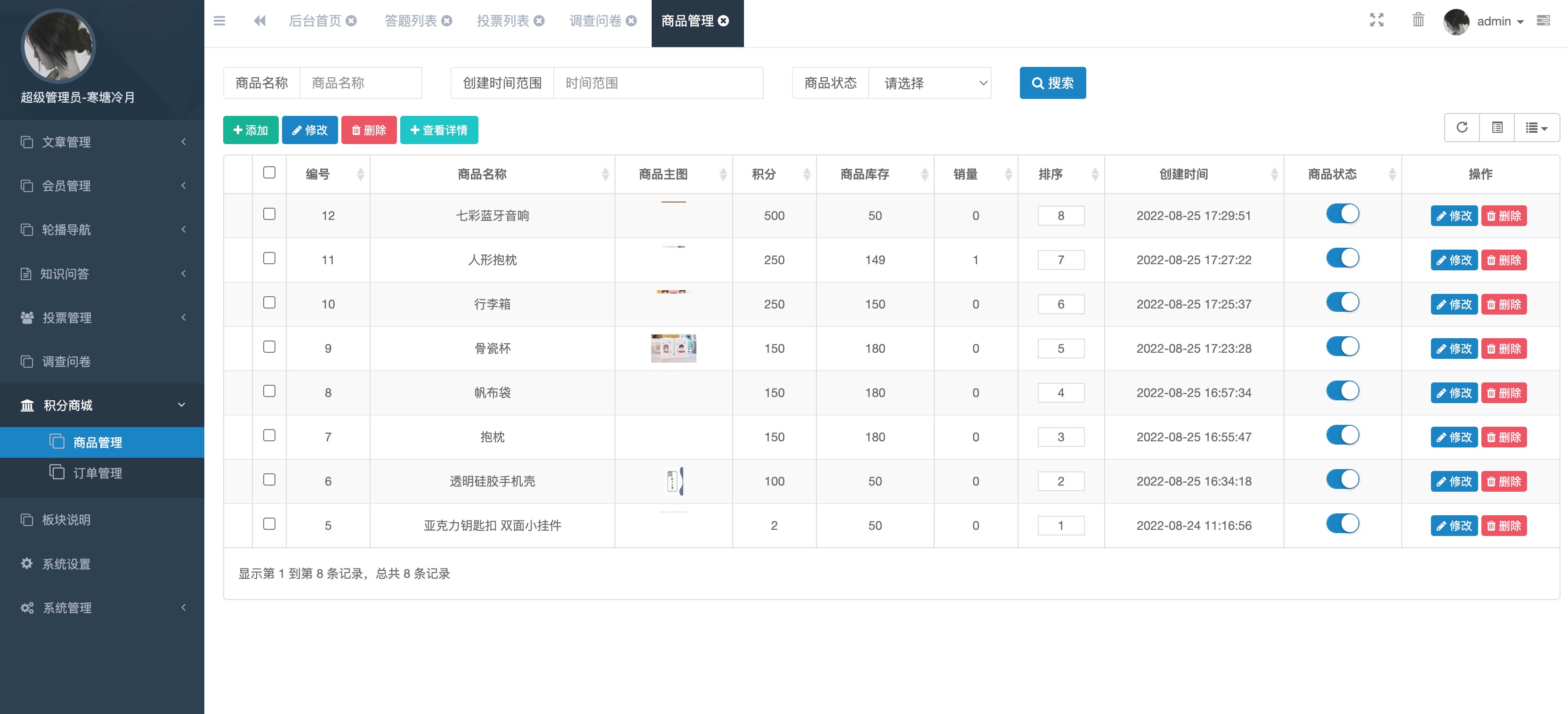Close the 商品管理 tab with its X icon

(723, 21)
